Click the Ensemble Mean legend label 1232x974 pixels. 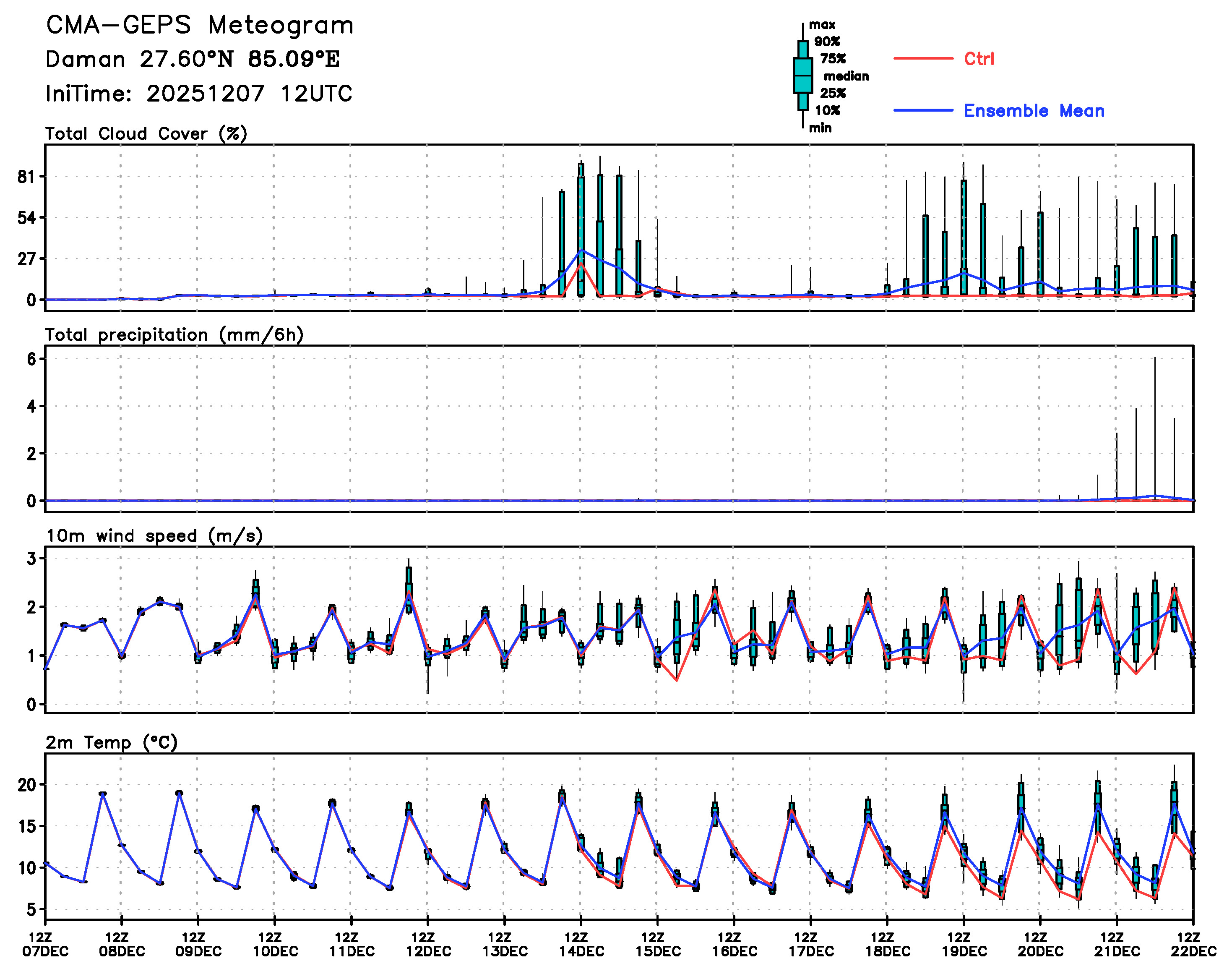pos(1034,111)
